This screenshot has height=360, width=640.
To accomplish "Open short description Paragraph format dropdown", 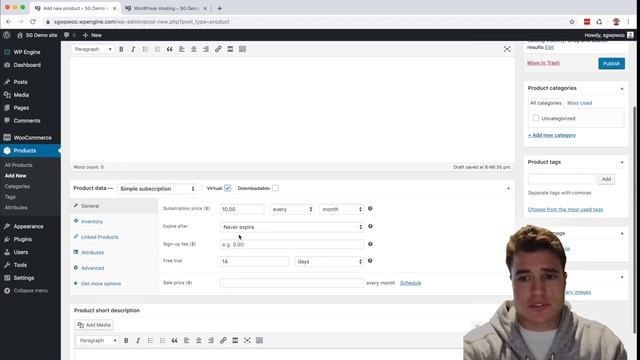I will pyautogui.click(x=98, y=340).
